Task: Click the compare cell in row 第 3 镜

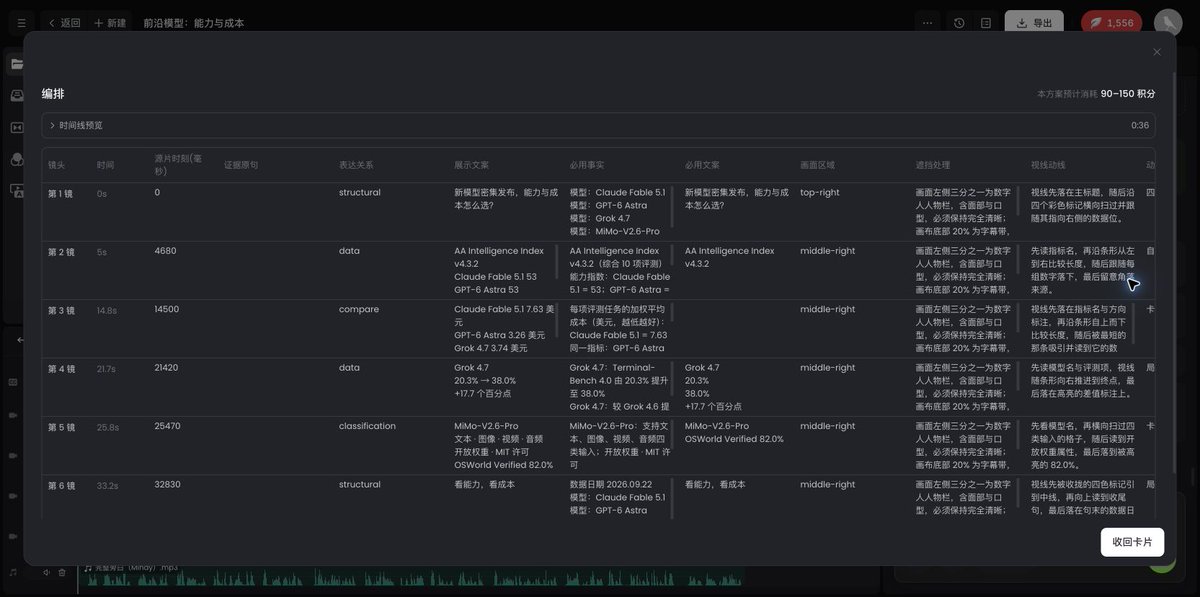Action: pos(359,309)
